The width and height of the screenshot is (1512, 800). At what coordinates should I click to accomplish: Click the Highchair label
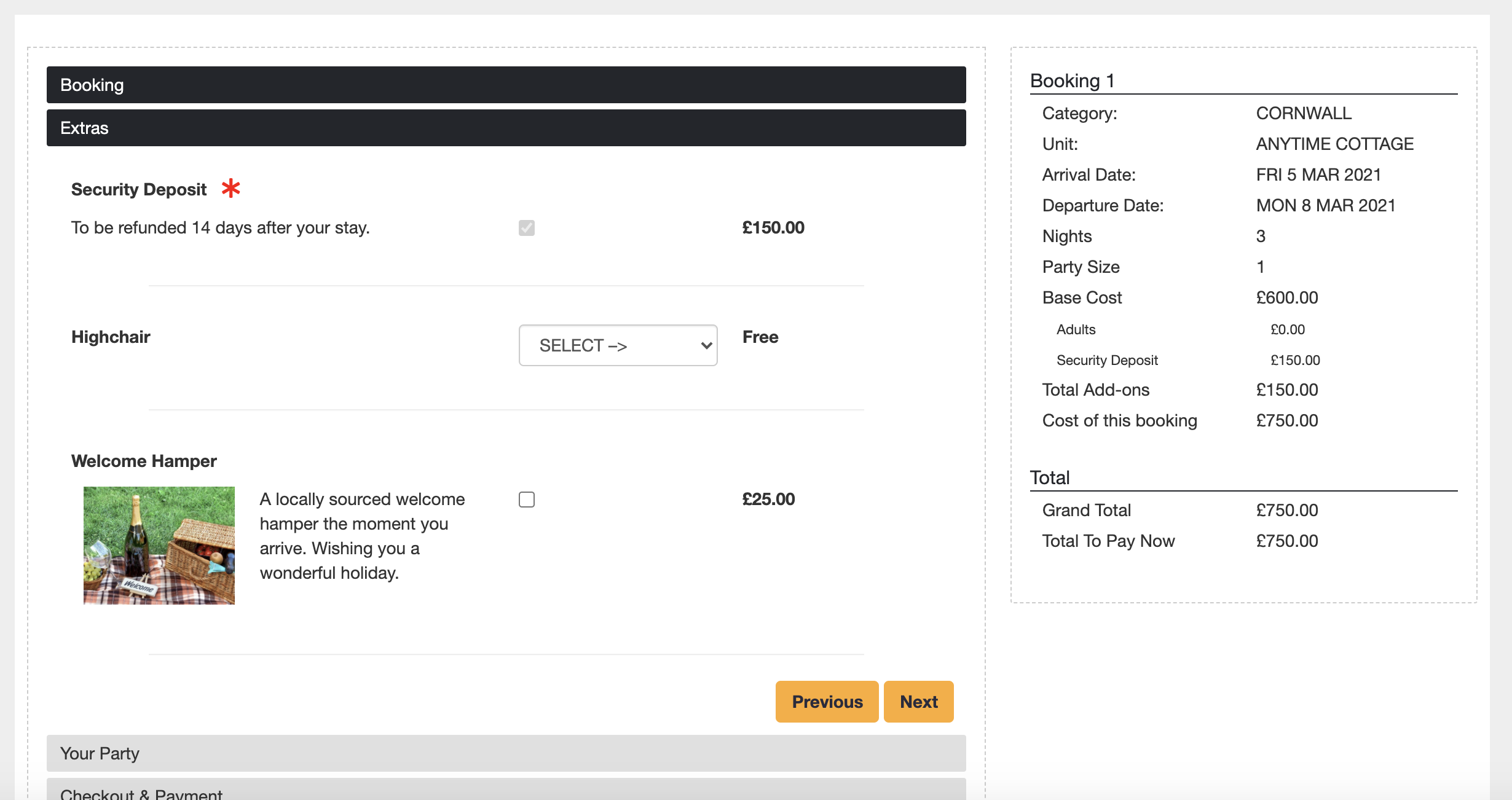coord(111,337)
